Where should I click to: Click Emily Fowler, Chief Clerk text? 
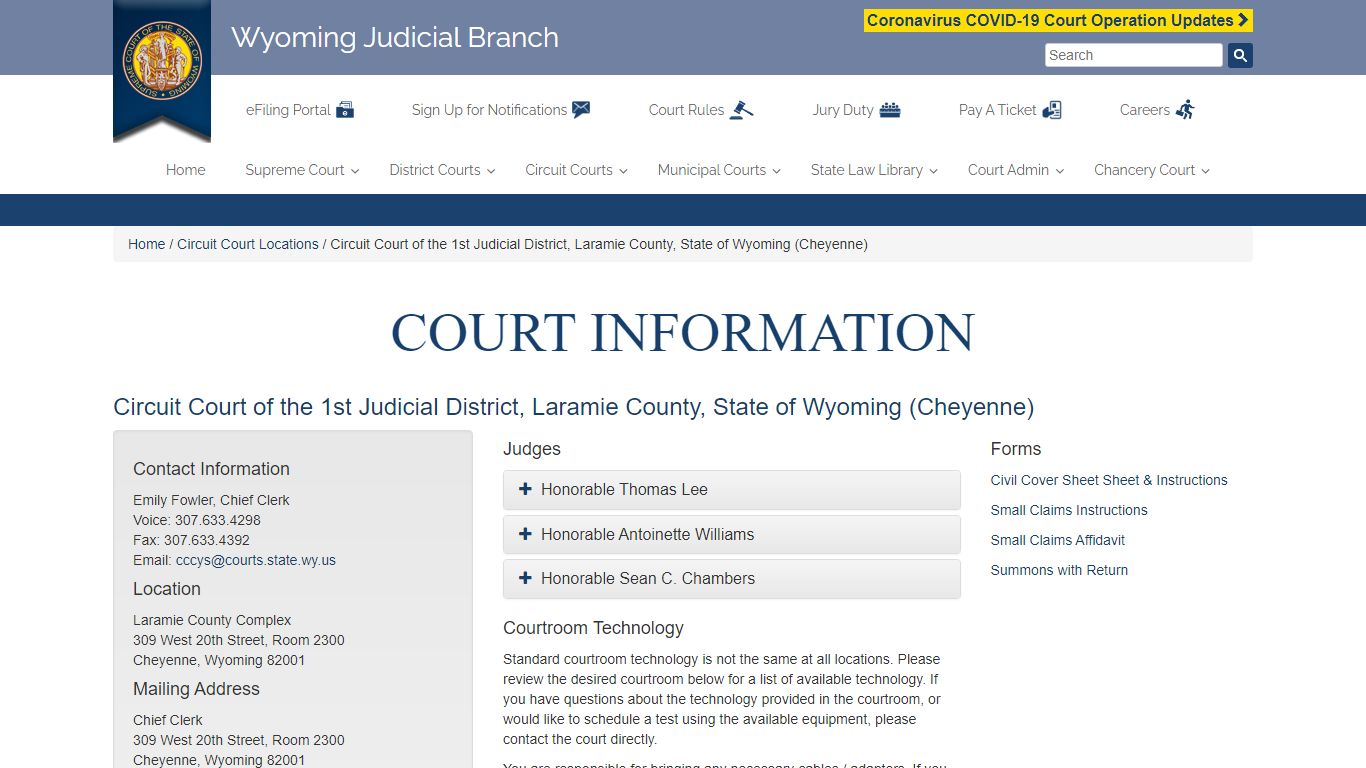pyautogui.click(x=211, y=500)
